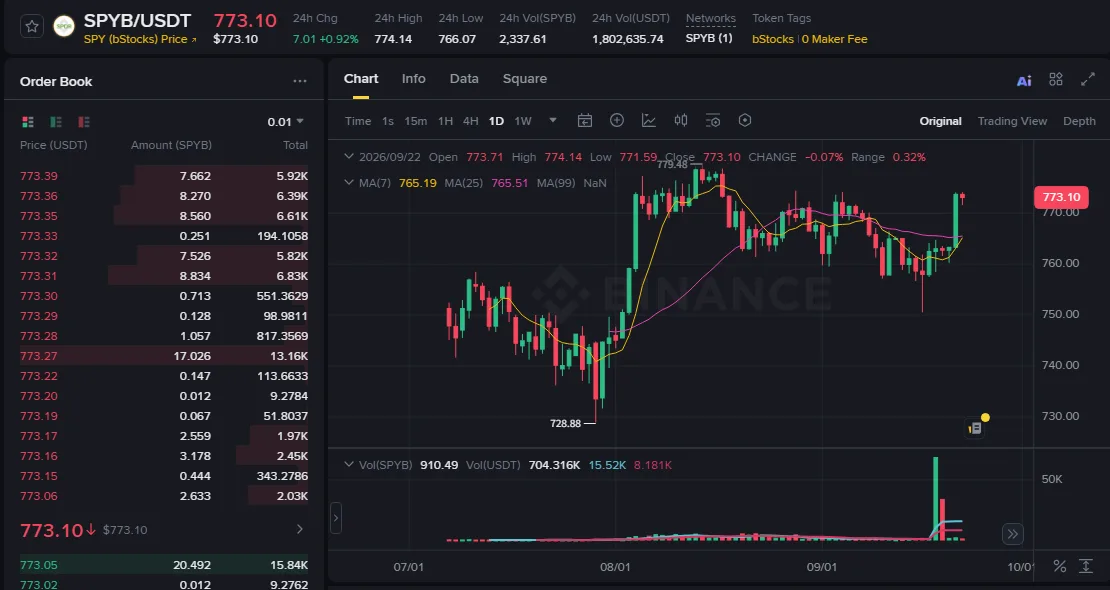Open more time intervals dropdown arrow
Viewport: 1110px width, 590px height.
(x=553, y=120)
